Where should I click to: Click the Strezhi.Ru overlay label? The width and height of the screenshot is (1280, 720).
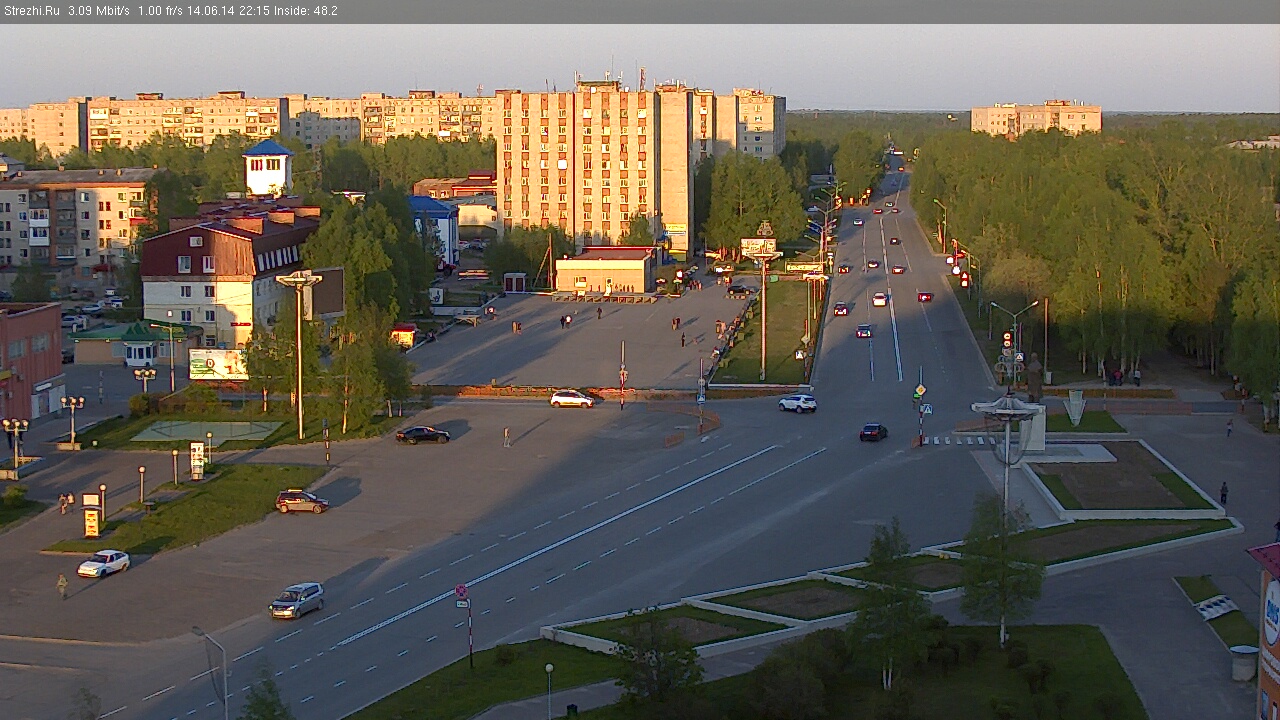[31, 11]
